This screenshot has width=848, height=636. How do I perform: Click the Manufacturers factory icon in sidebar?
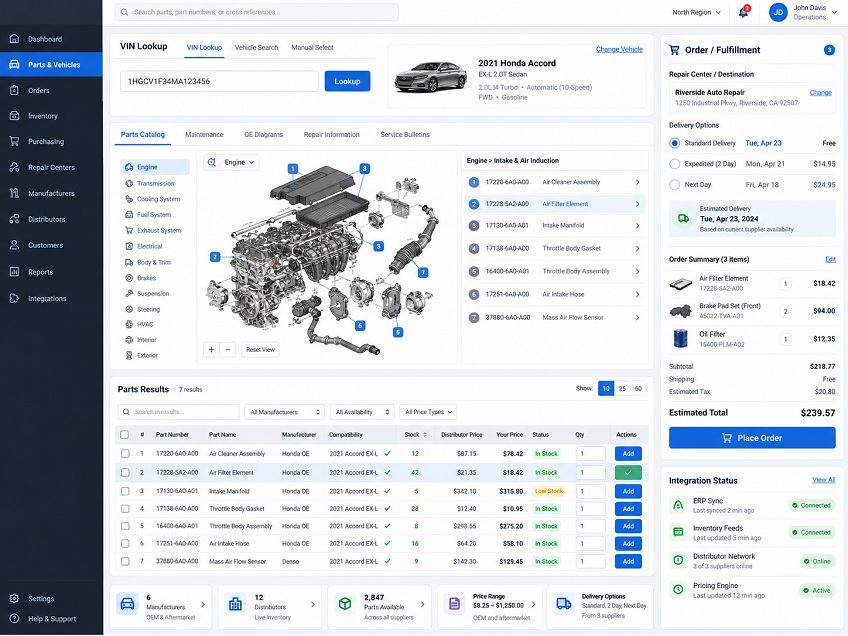15,193
